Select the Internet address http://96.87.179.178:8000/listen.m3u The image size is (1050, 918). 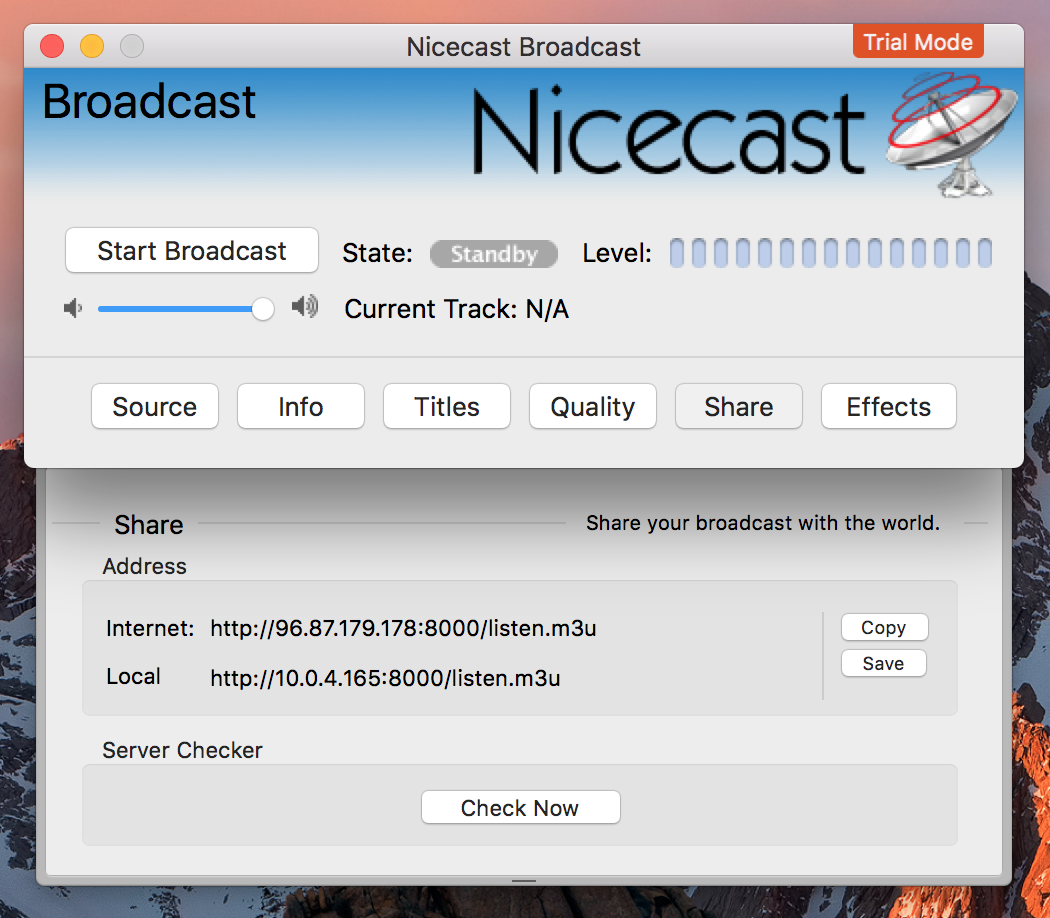coord(403,628)
